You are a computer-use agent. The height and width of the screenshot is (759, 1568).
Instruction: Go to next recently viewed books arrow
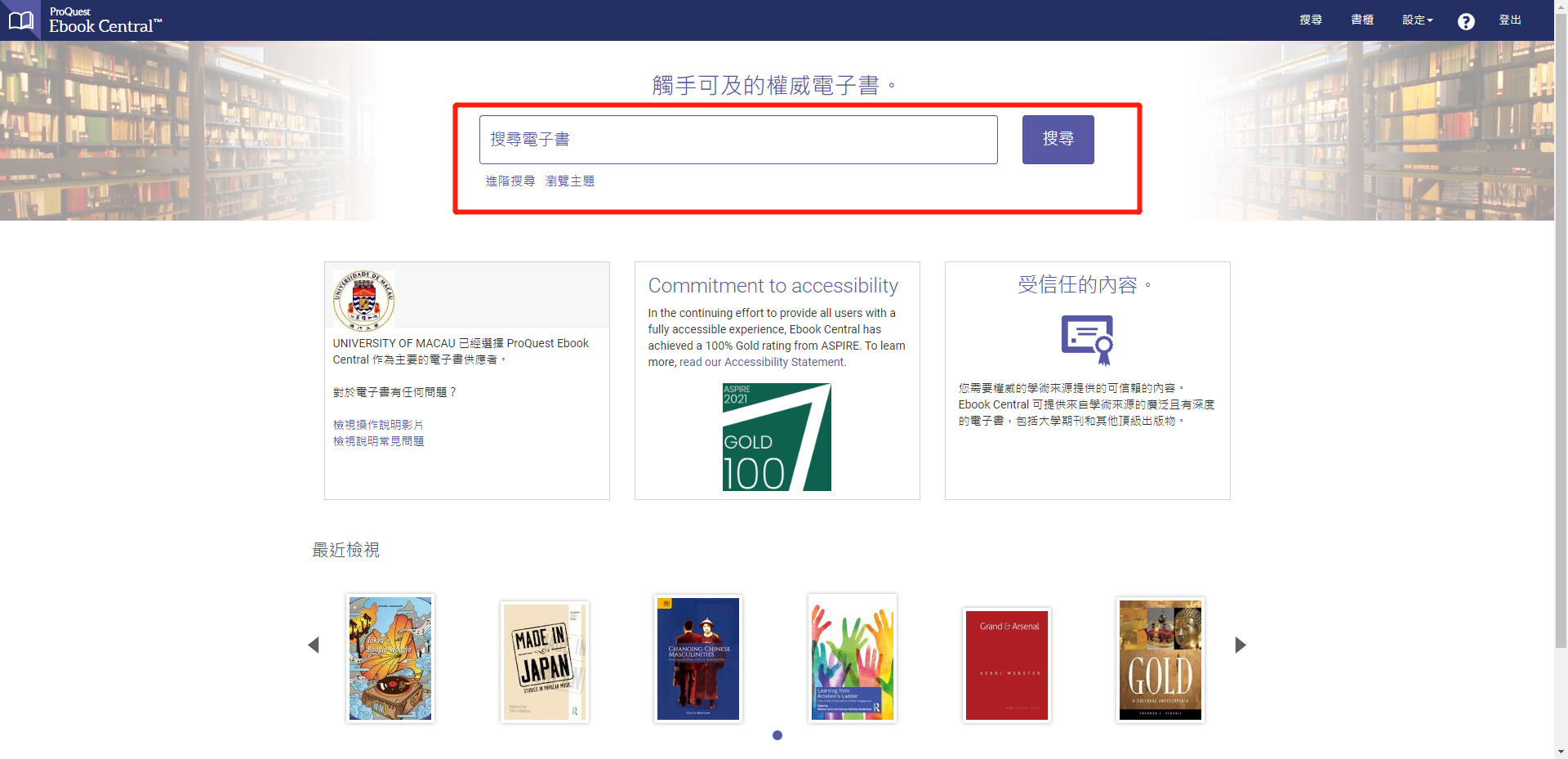pyautogui.click(x=1241, y=645)
